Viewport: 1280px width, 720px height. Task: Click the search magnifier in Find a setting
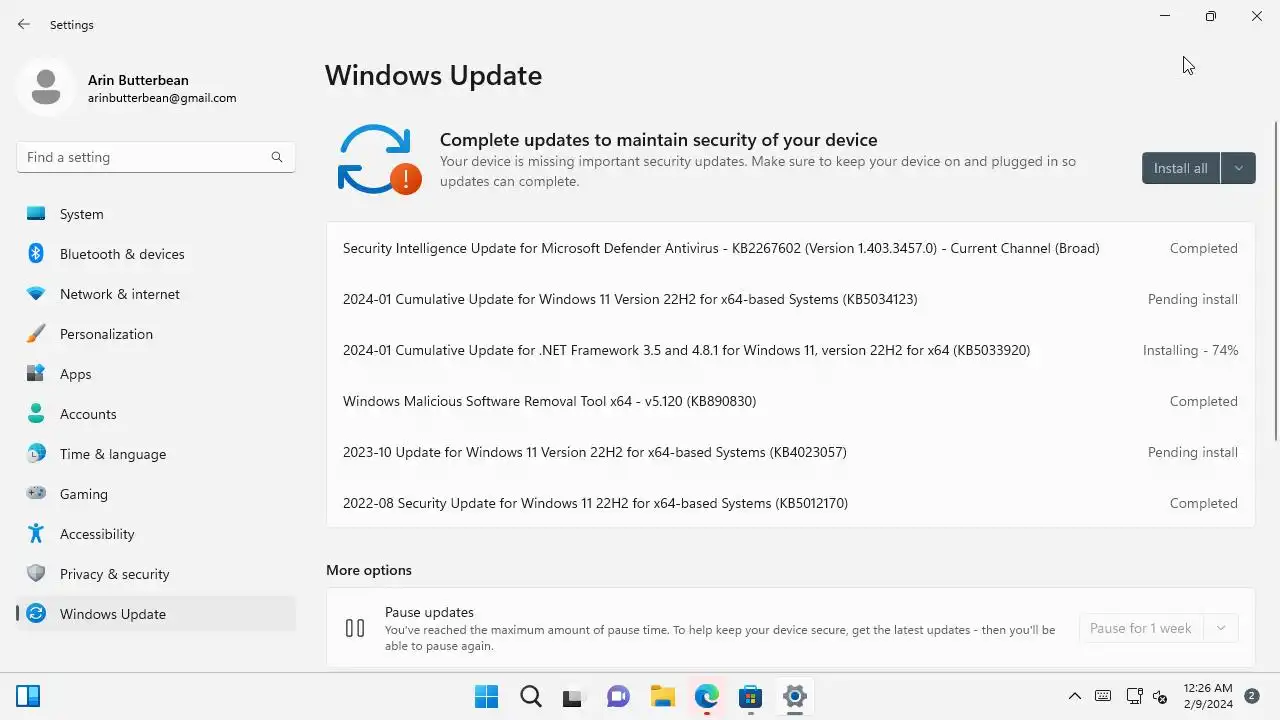click(277, 157)
